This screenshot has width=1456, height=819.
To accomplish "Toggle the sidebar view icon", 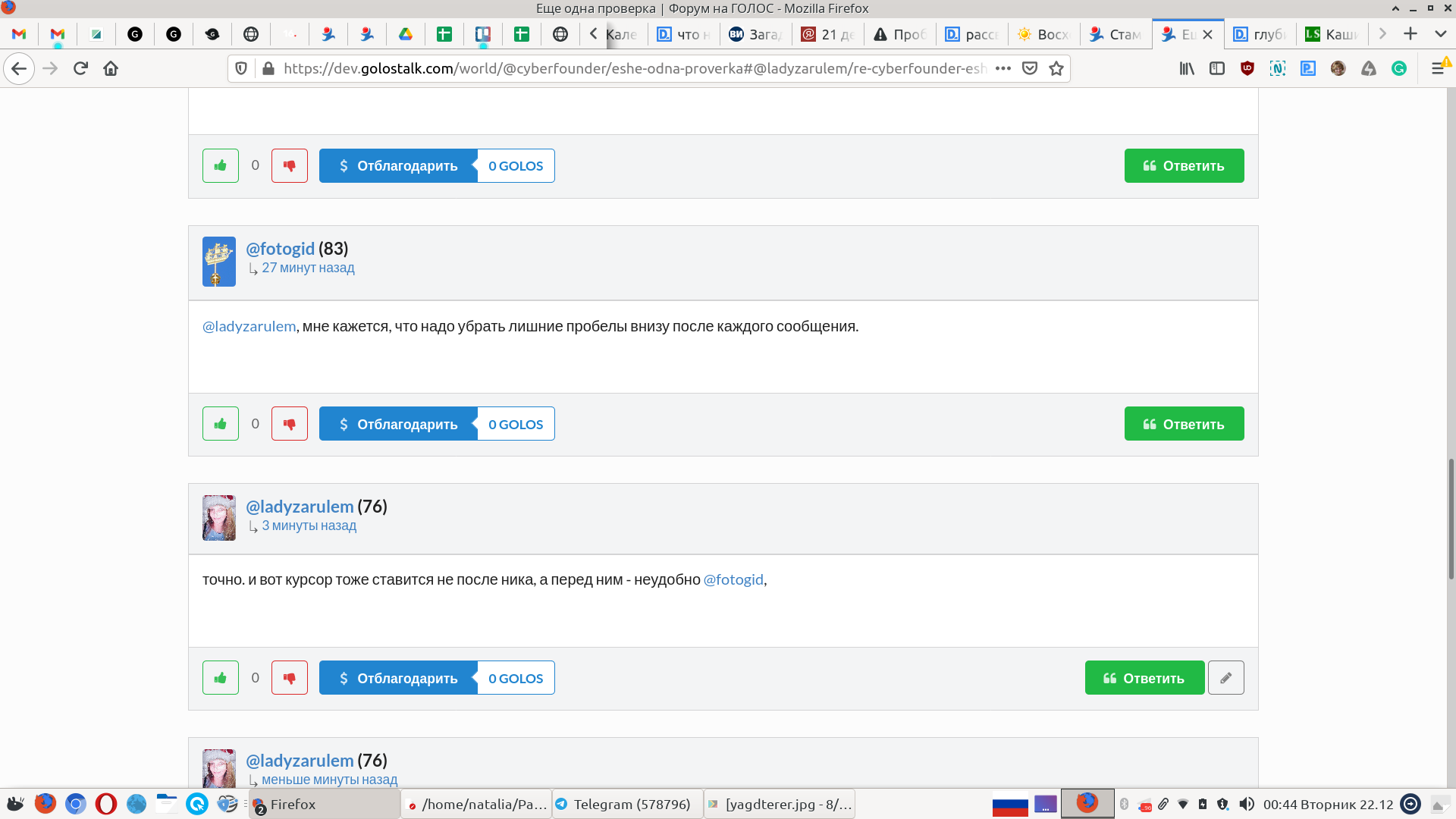I will click(1217, 68).
